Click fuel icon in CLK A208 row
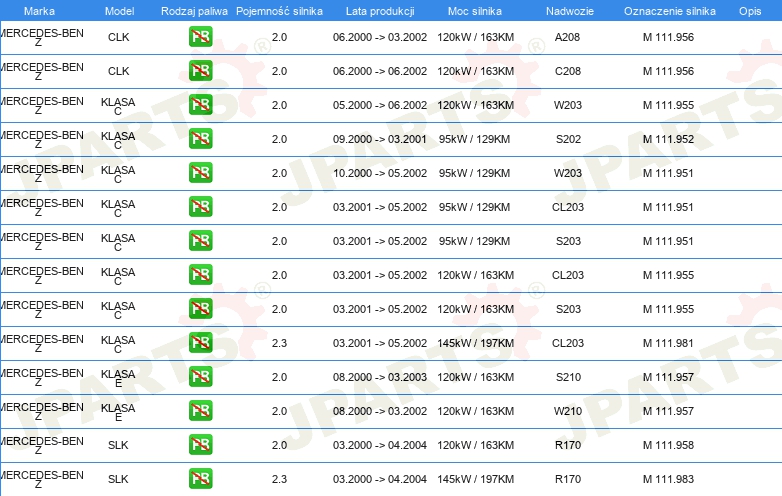Screen dimensions: 782x496 (200, 37)
